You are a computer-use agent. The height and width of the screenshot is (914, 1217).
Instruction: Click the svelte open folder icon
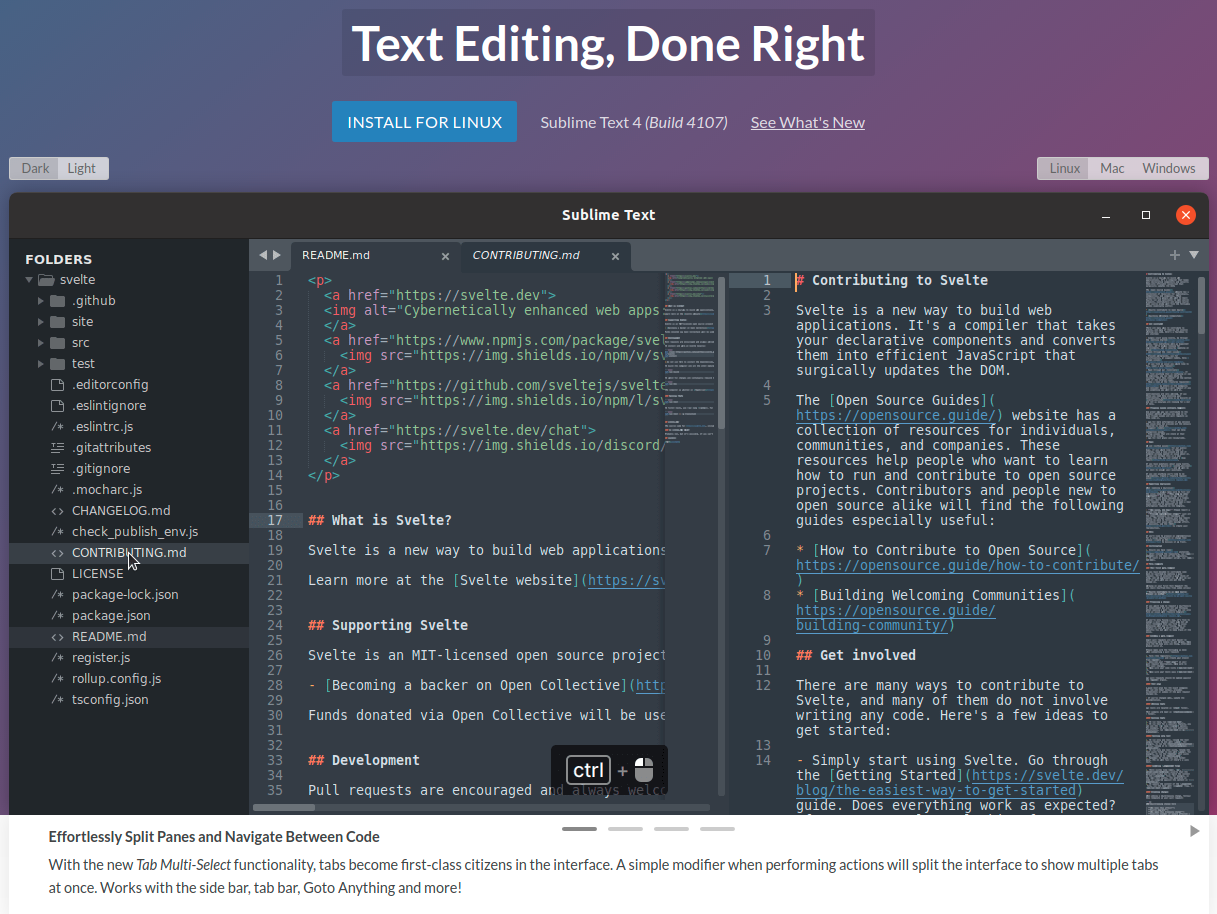tap(46, 280)
